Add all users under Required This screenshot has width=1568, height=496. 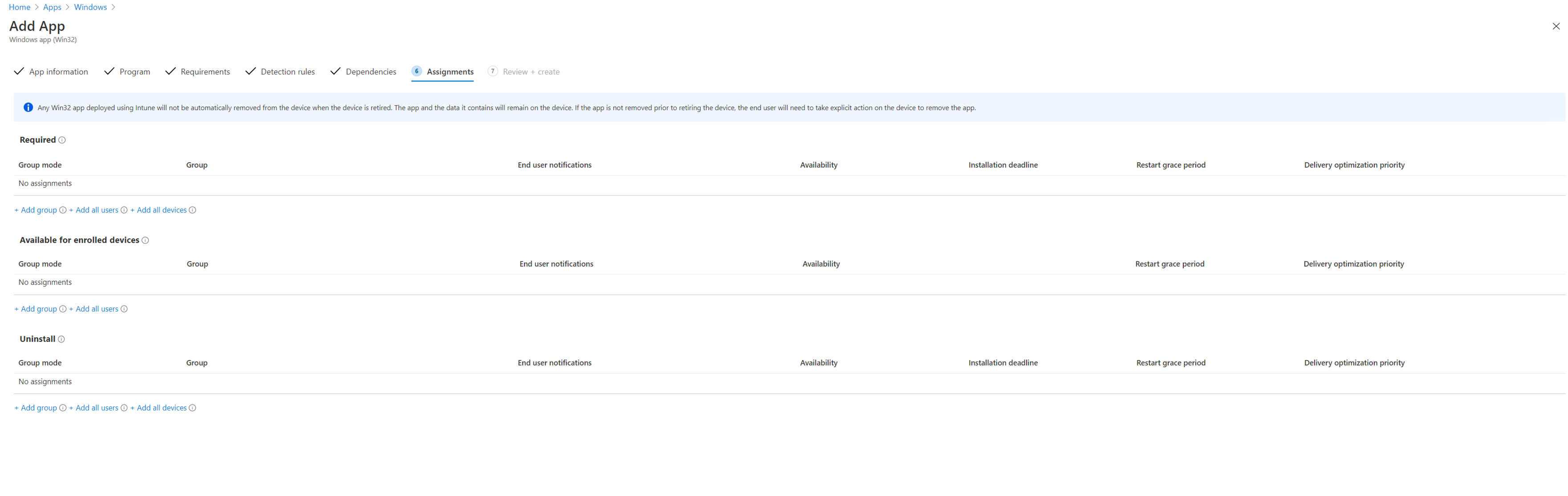94,210
